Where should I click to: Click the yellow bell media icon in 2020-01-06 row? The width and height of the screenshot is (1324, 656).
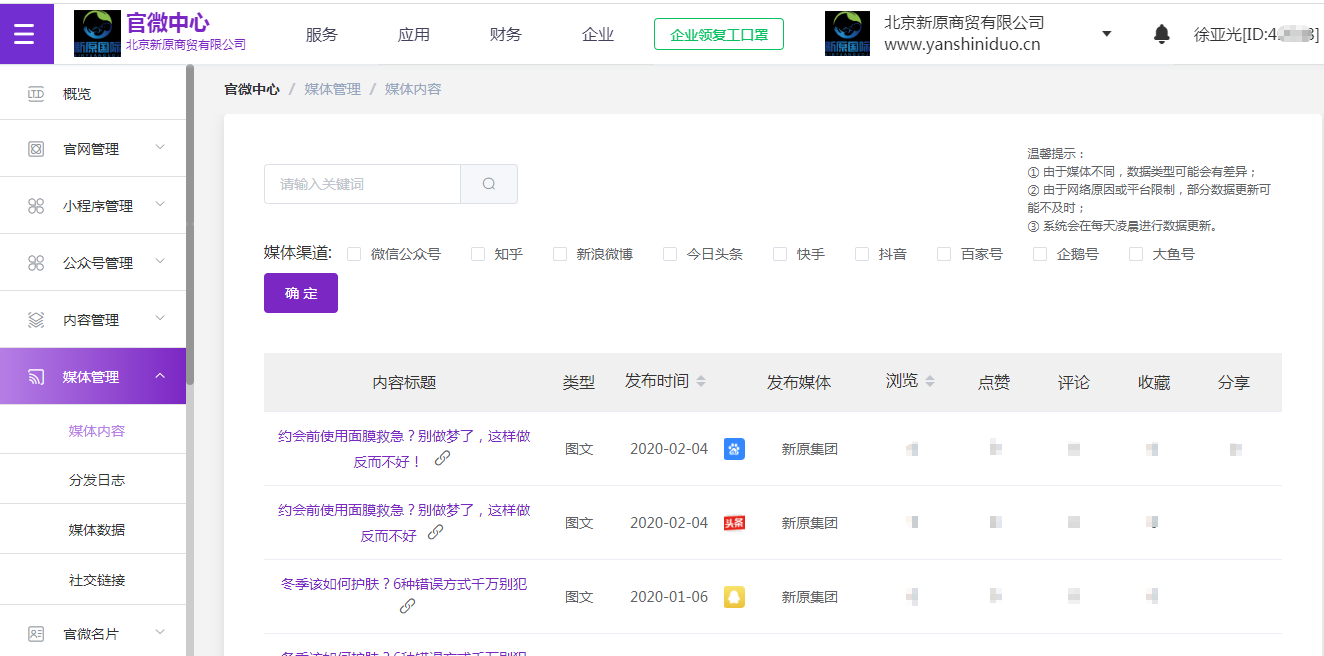click(x=734, y=597)
